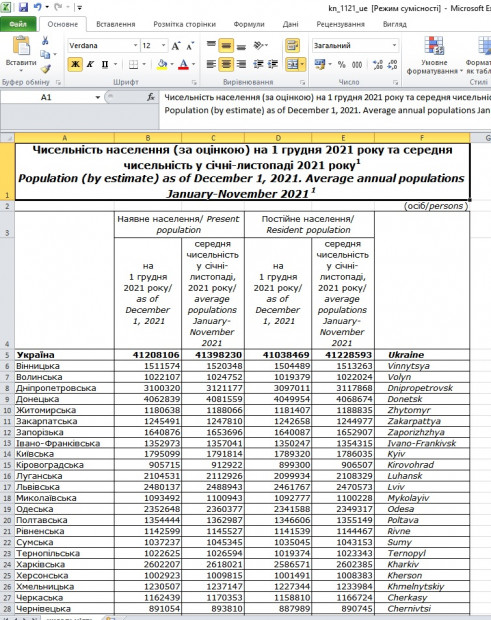Click the decrease indent icon
Image resolution: width=491 pixels, height=620 pixels.
pos(259,64)
